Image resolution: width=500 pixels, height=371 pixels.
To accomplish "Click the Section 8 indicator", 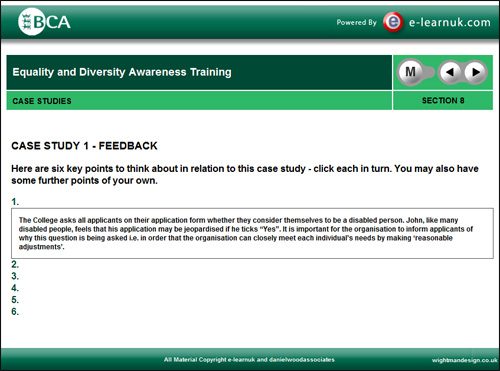I will pos(443,100).
